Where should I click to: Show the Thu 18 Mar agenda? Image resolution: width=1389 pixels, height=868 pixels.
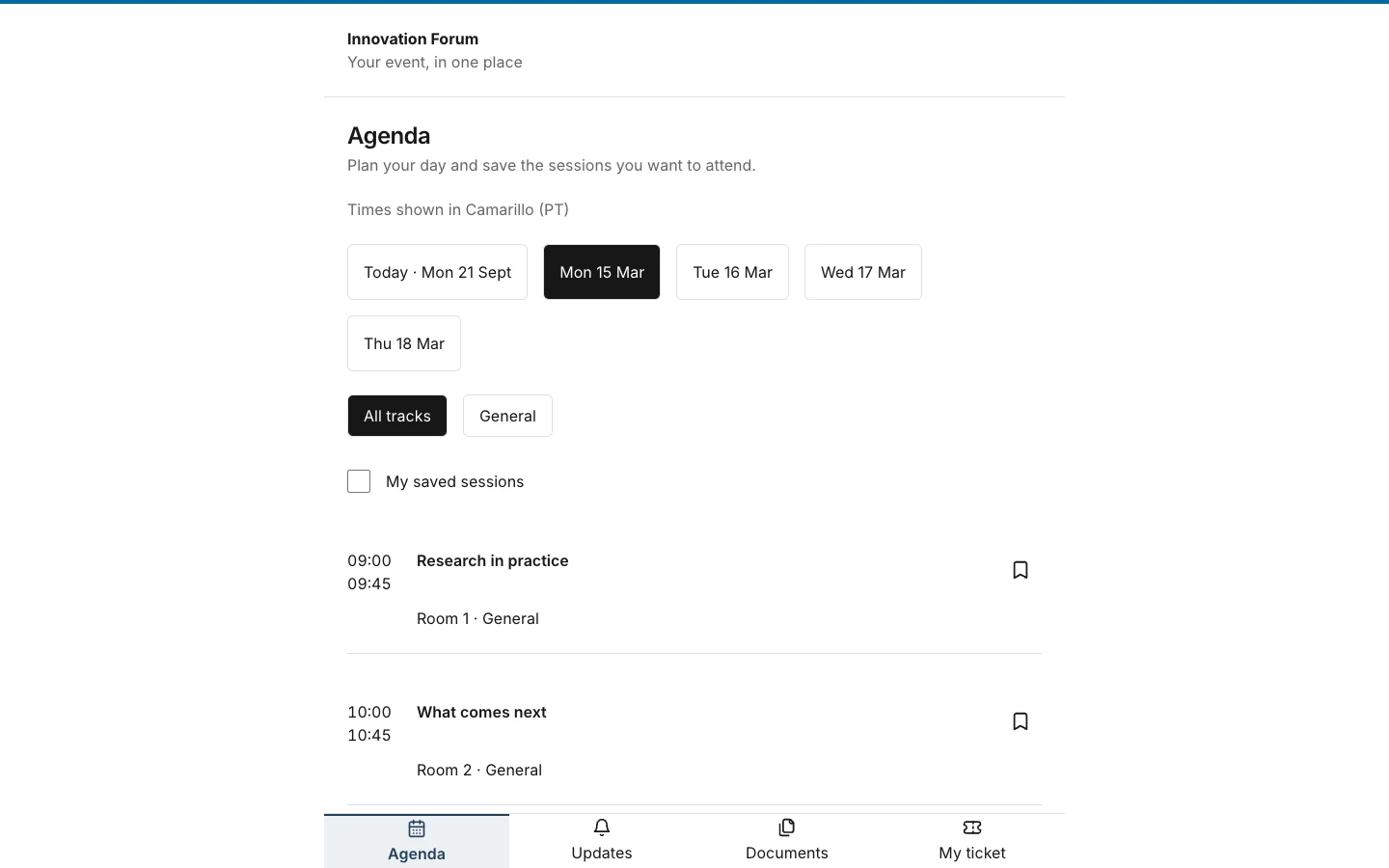(x=404, y=343)
